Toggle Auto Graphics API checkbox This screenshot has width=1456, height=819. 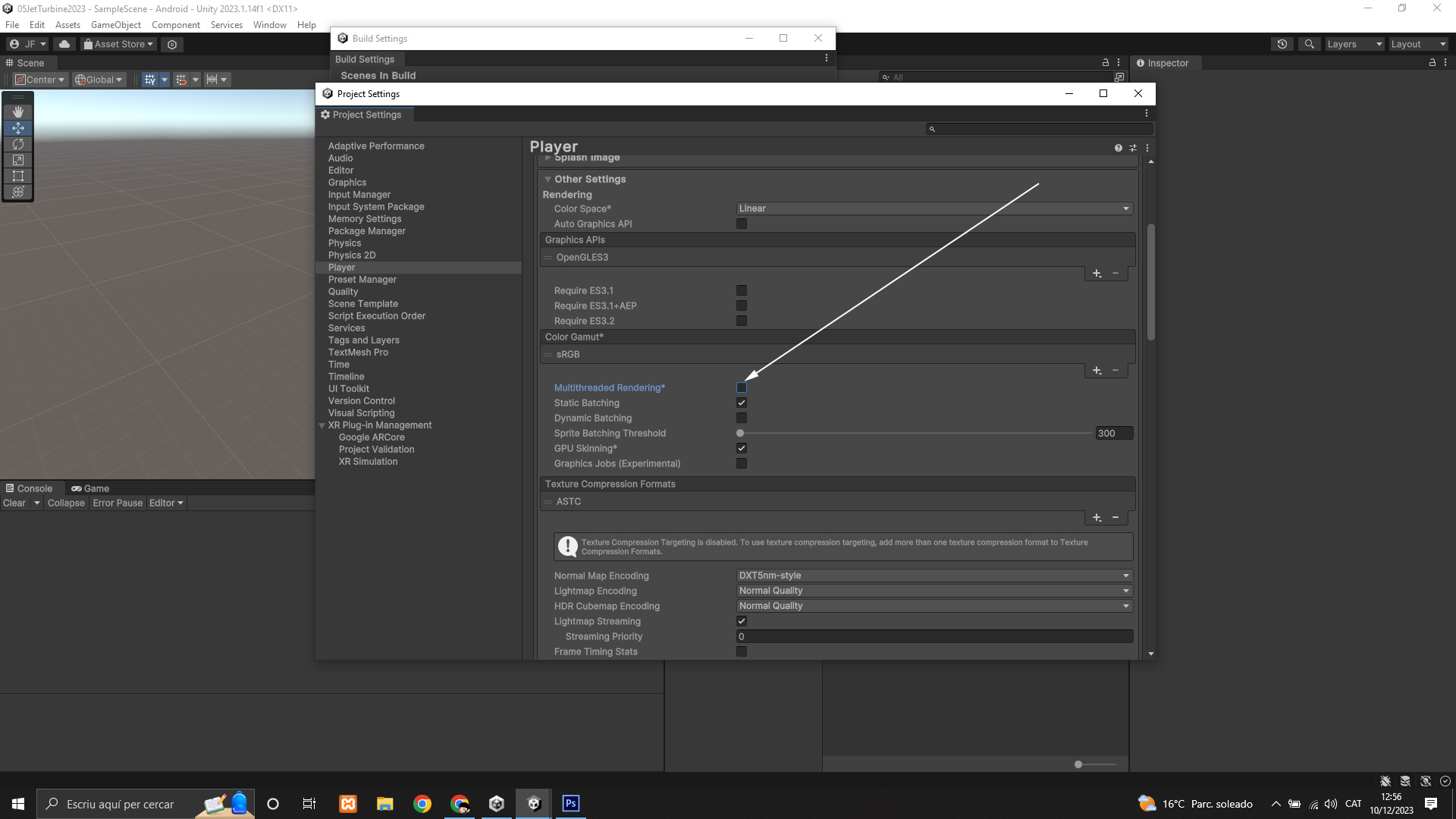point(742,224)
